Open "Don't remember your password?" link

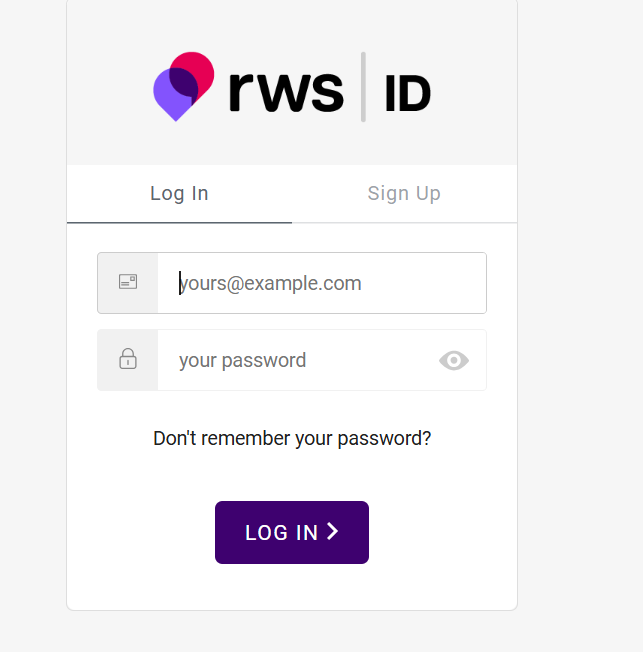point(292,438)
